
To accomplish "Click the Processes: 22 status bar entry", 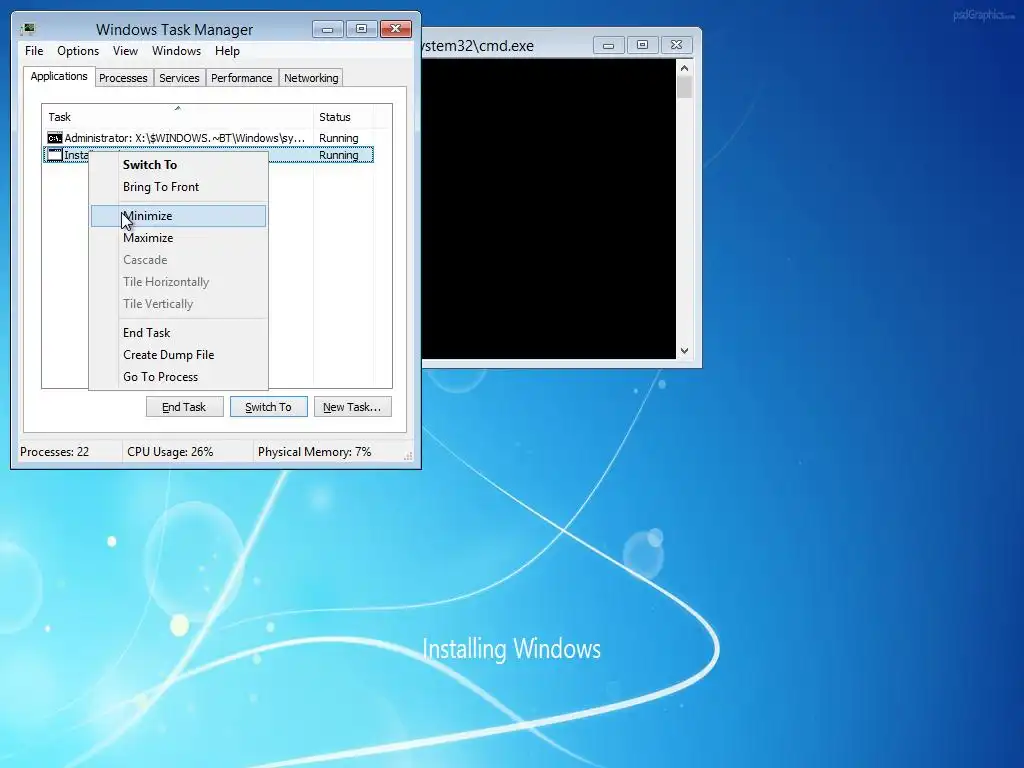I will tap(55, 452).
